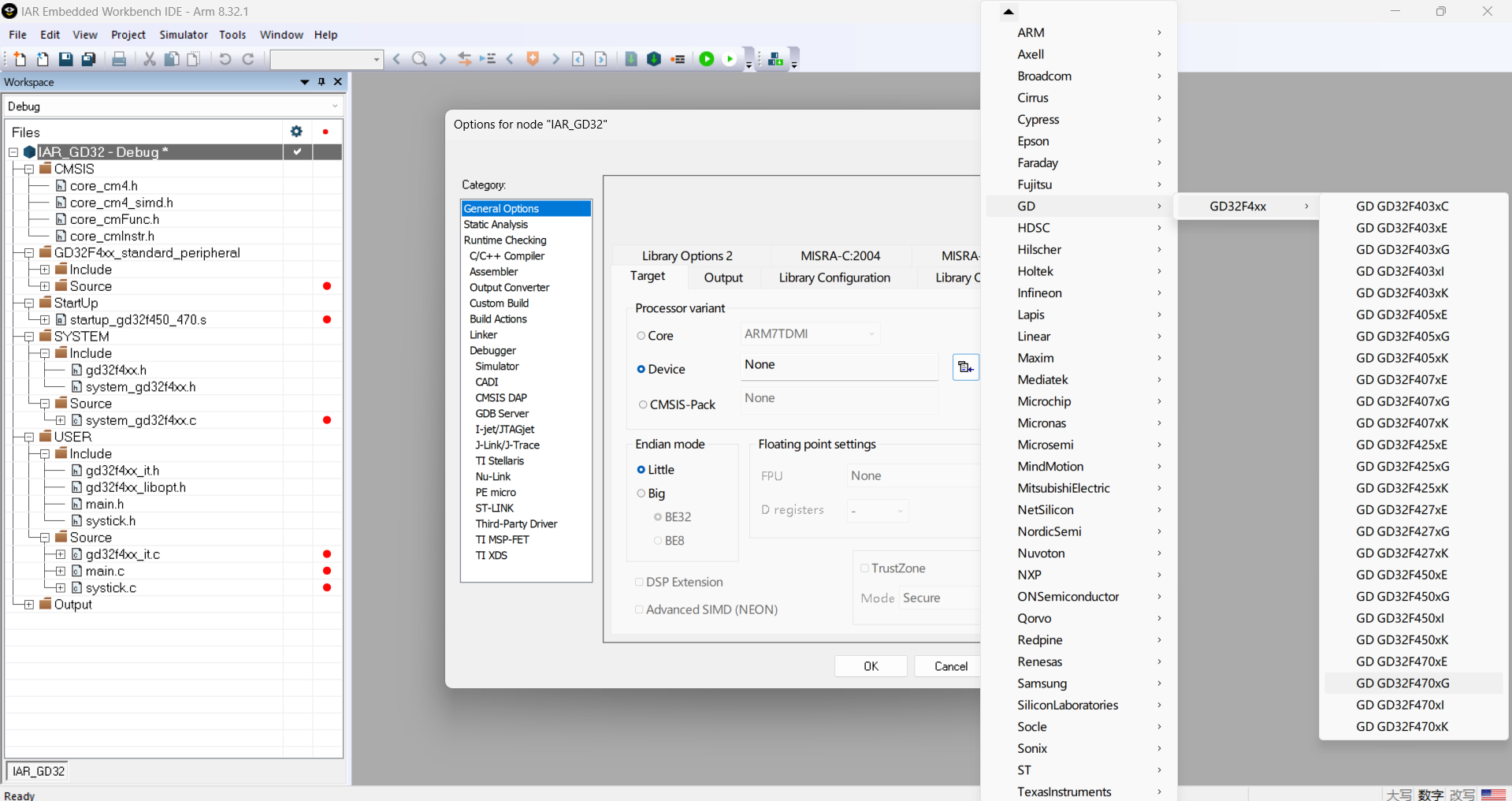Select startup_gd32f450_470.s file

tap(138, 320)
